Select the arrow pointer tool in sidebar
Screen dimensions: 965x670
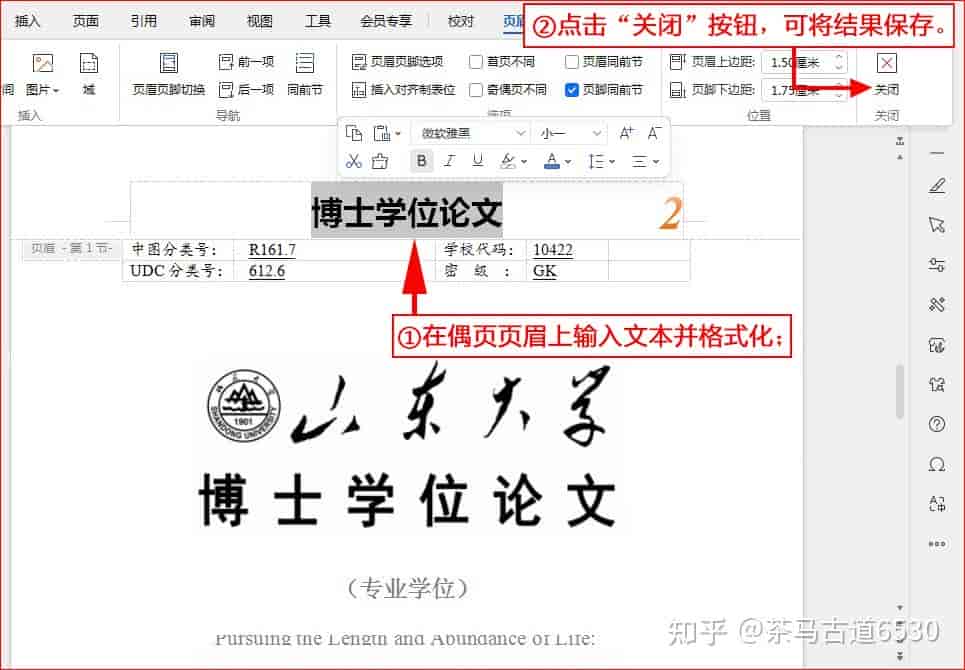(x=937, y=225)
